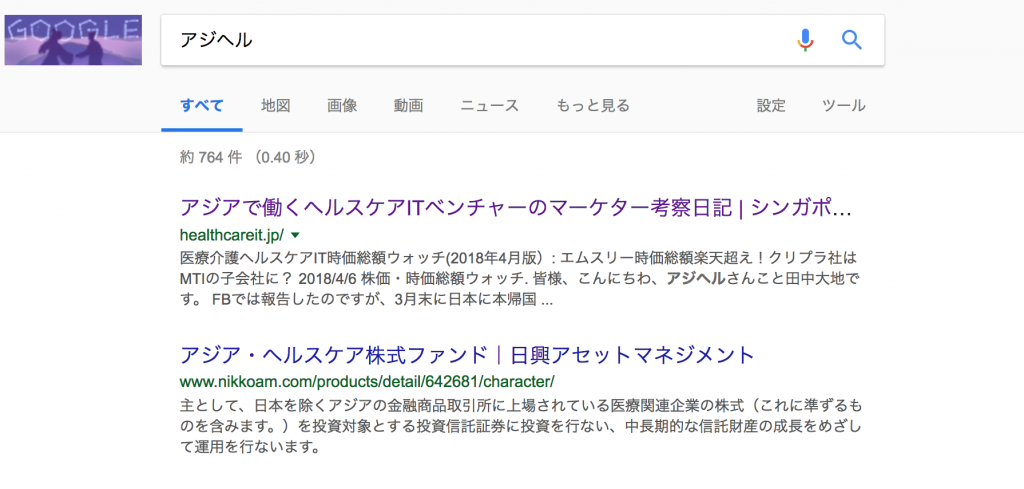The width and height of the screenshot is (1024, 489).
Task: Open the 画像 results tab
Action: coord(342,105)
